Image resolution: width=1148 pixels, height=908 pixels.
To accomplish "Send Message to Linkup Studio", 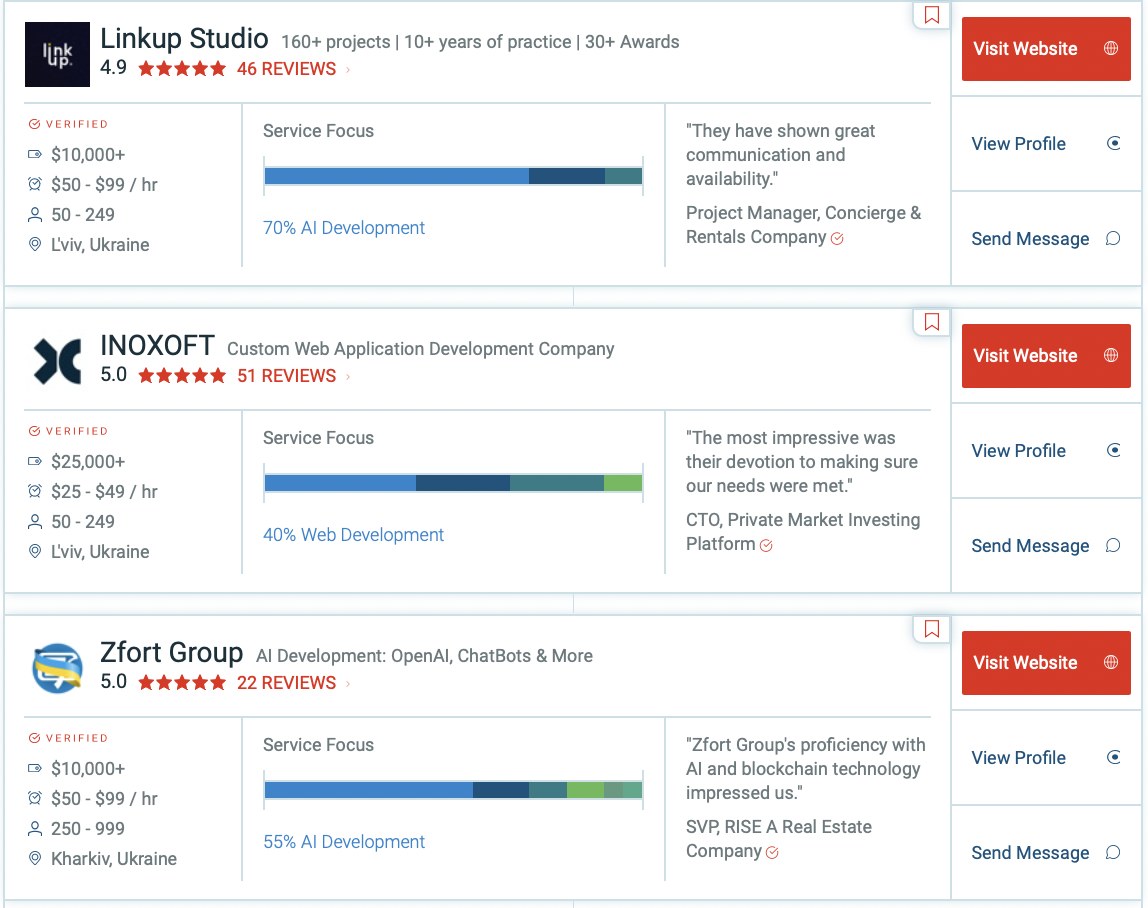I will pos(1046,239).
